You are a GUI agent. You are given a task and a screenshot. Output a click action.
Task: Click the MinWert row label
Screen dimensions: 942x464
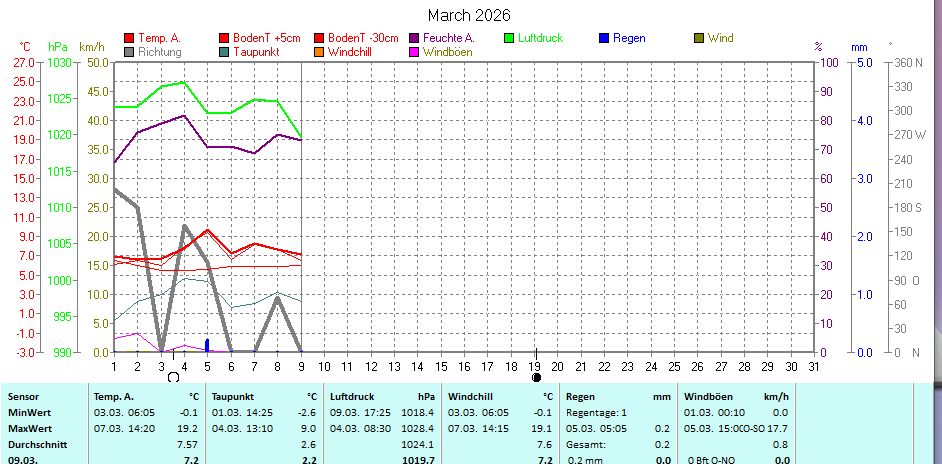(x=30, y=412)
